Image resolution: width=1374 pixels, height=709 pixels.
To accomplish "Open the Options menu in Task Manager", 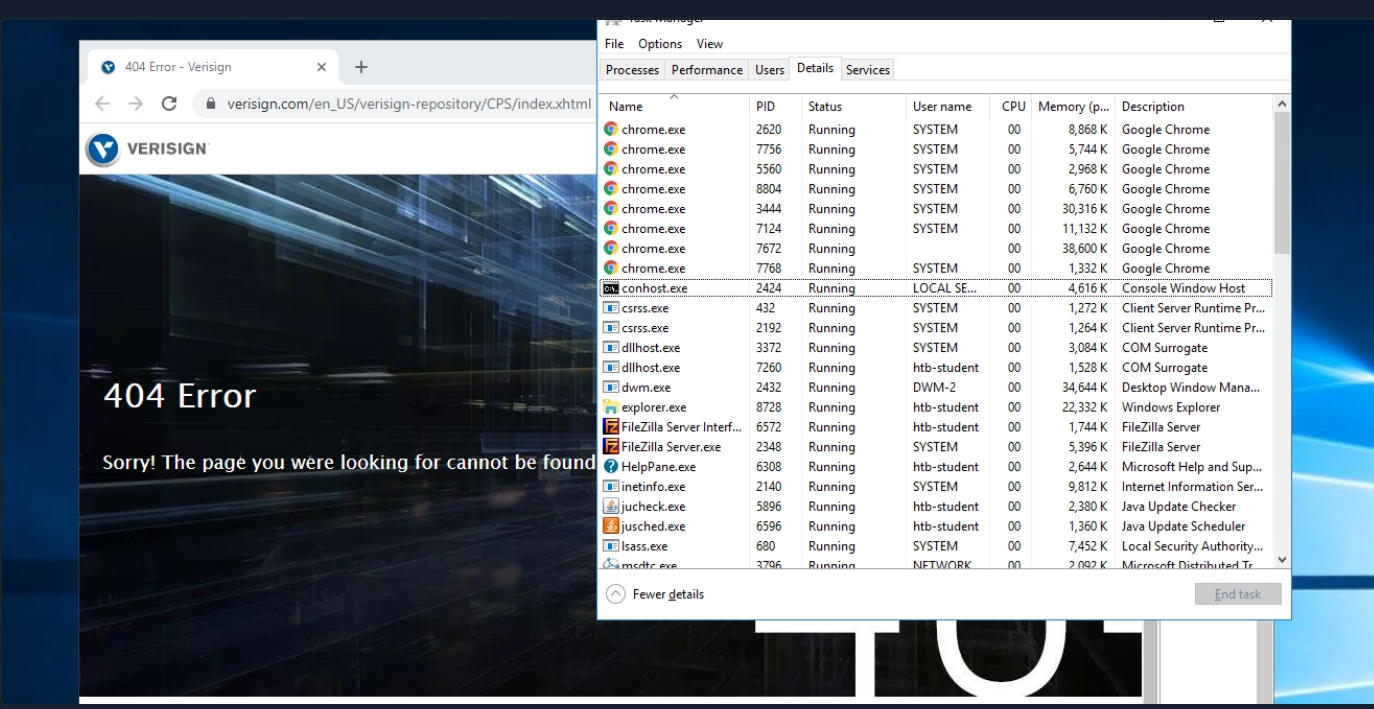I will pos(660,44).
